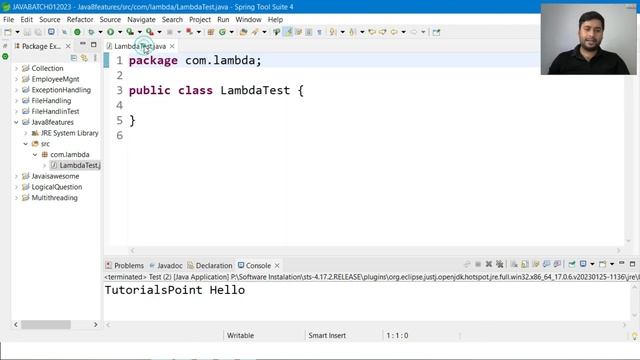The width and height of the screenshot is (640, 360).
Task: Click Remove All Terminated Launches icon
Action: (500, 264)
